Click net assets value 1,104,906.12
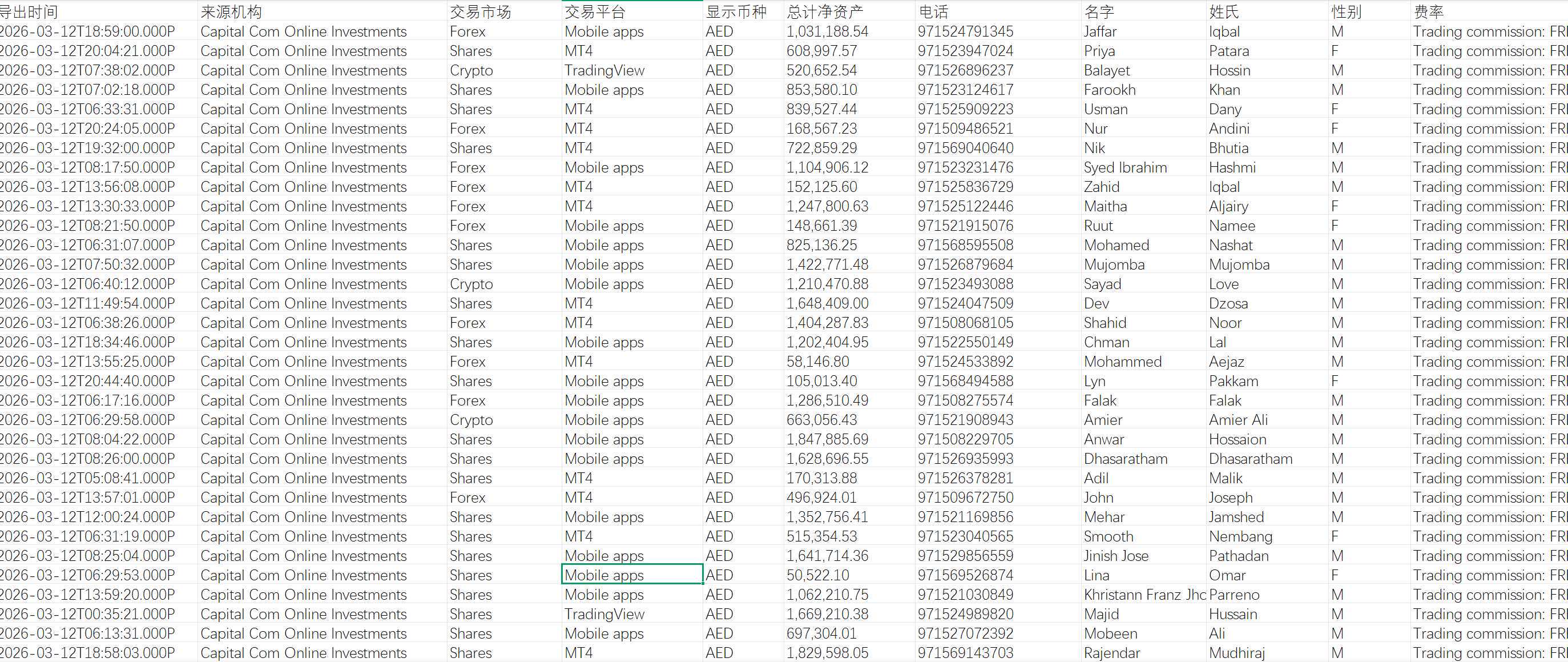Viewport: 1568px width, 662px height. 849,168
